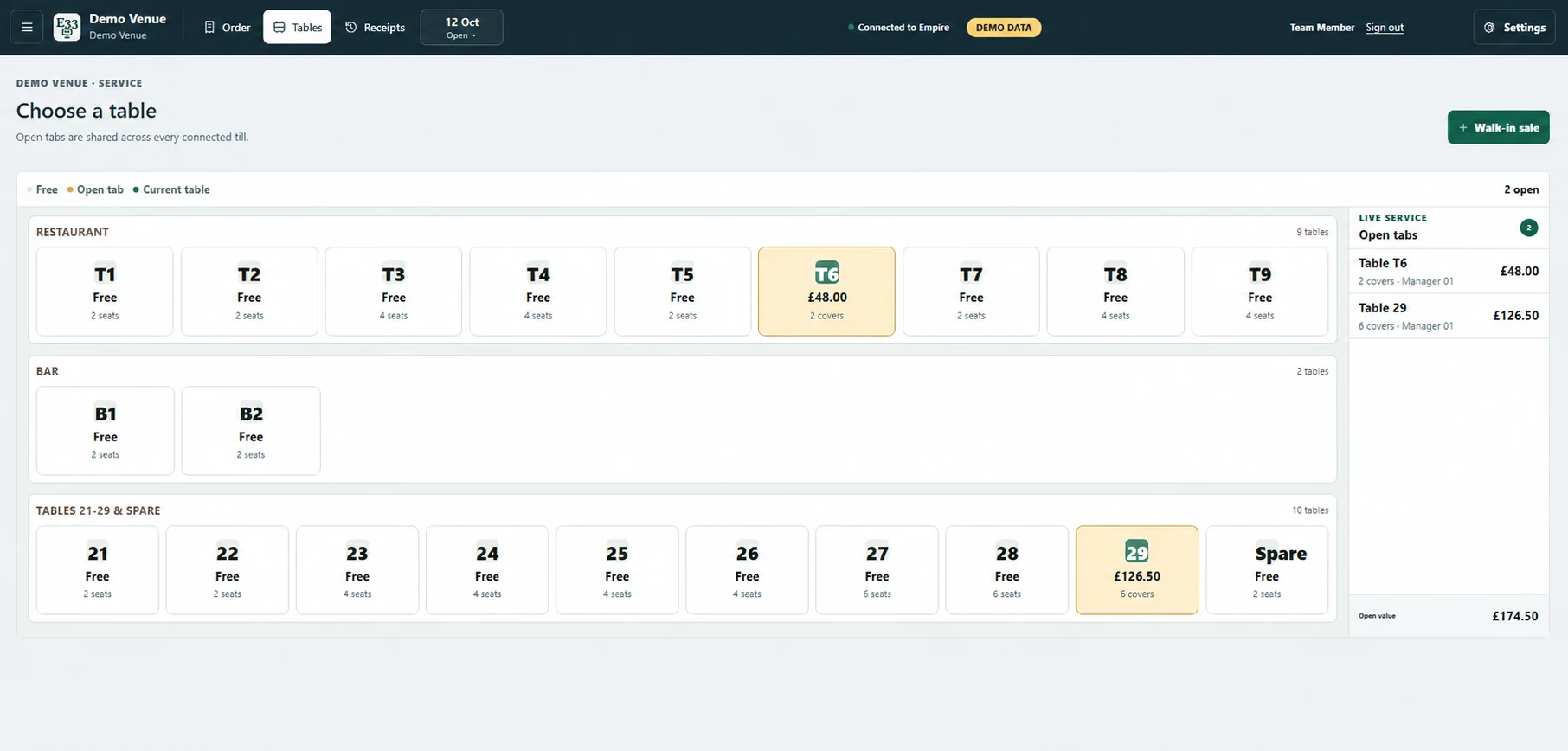Image resolution: width=1568 pixels, height=751 pixels.
Task: Select bar table B1
Action: [106, 431]
